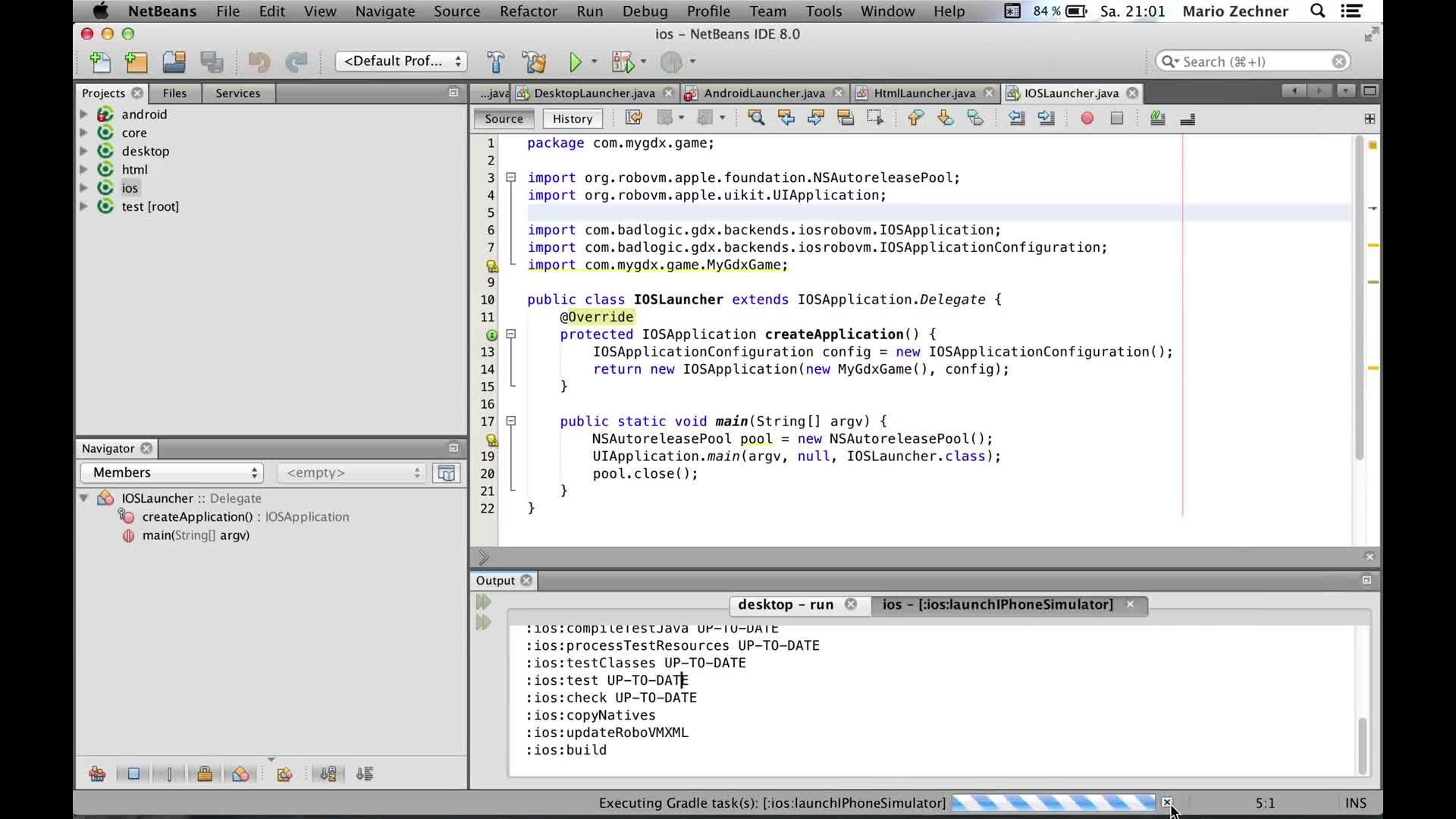Open the Members dropdown in the Navigator
The height and width of the screenshot is (819, 1456).
171,472
